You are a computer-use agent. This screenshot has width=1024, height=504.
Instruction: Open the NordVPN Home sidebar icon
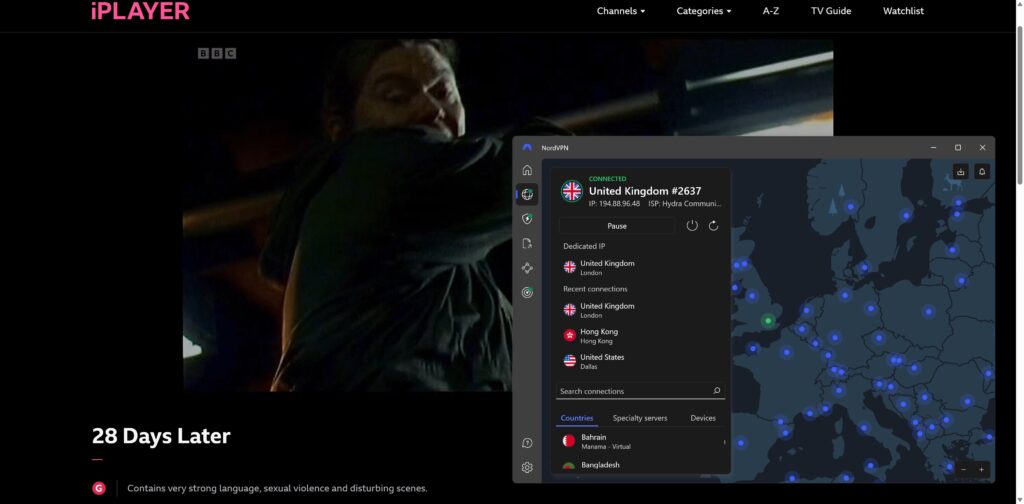pos(527,170)
